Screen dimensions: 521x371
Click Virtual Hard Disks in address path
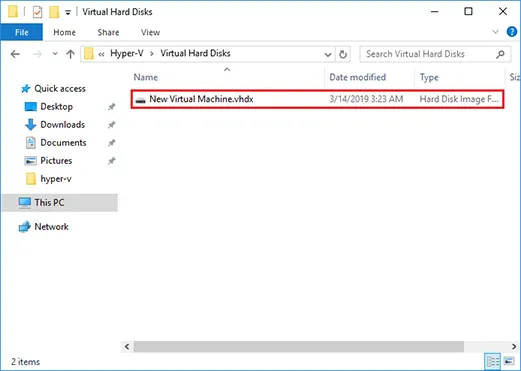[x=195, y=53]
